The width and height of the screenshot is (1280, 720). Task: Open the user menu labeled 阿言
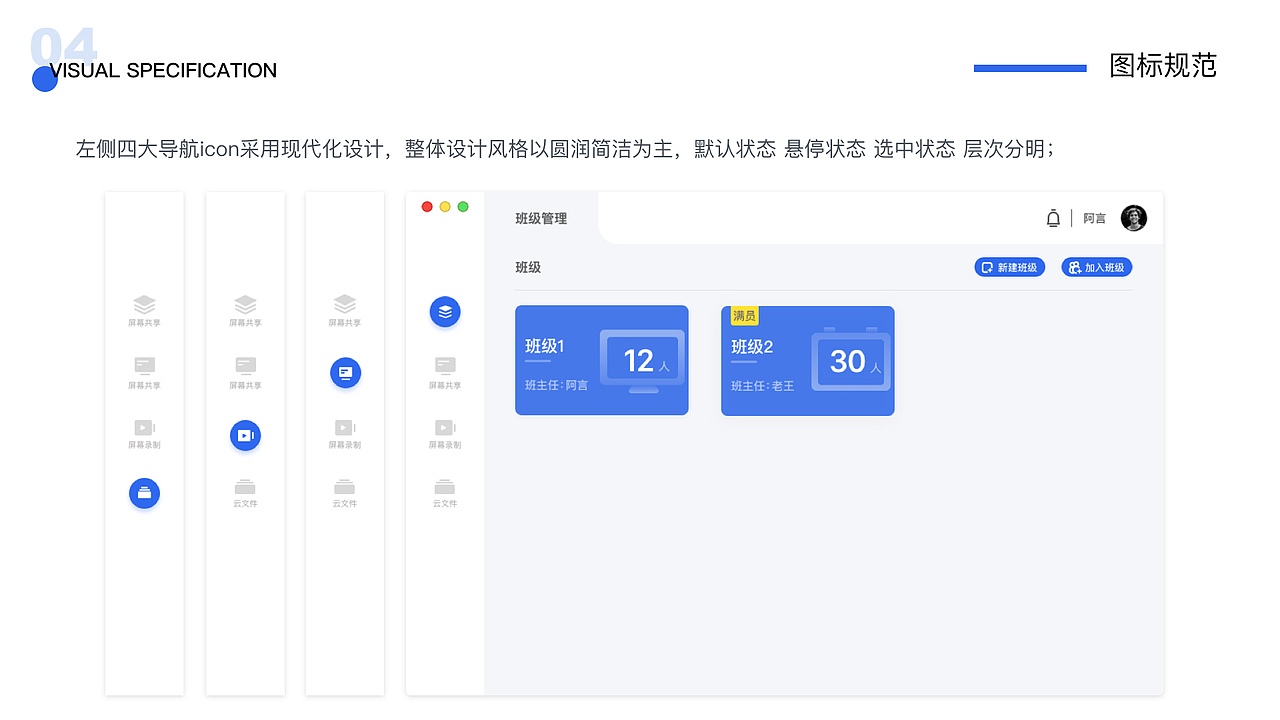coord(1095,217)
